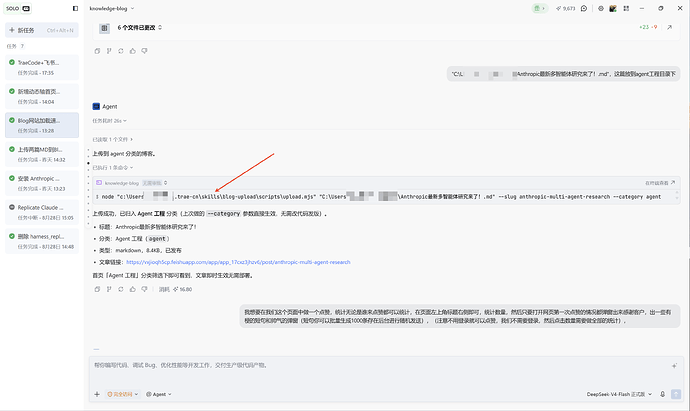This screenshot has width=690, height=411.
Task: Click the conversation vertical scrollbar
Action: coord(688,176)
